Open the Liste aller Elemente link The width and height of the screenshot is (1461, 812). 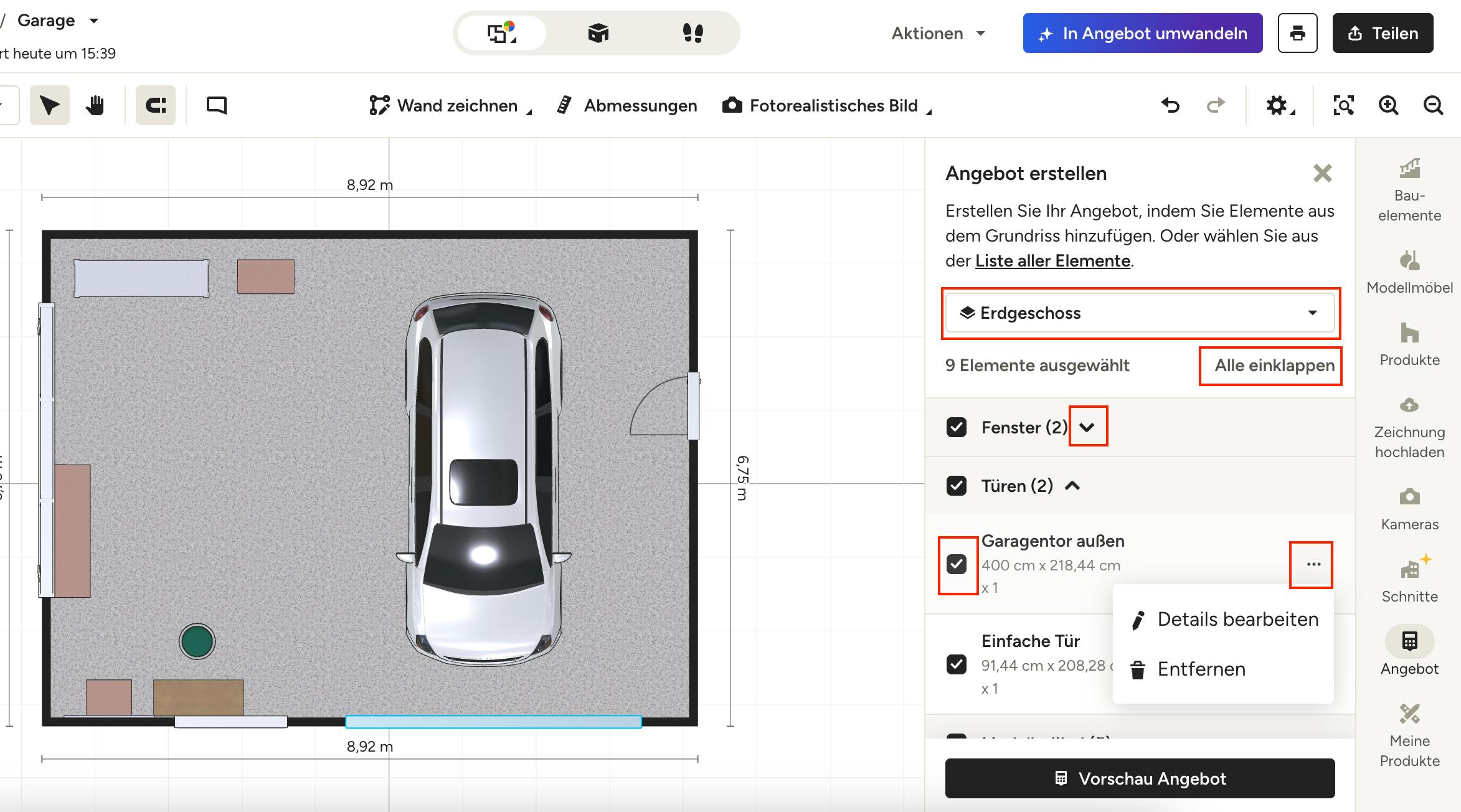(1052, 261)
